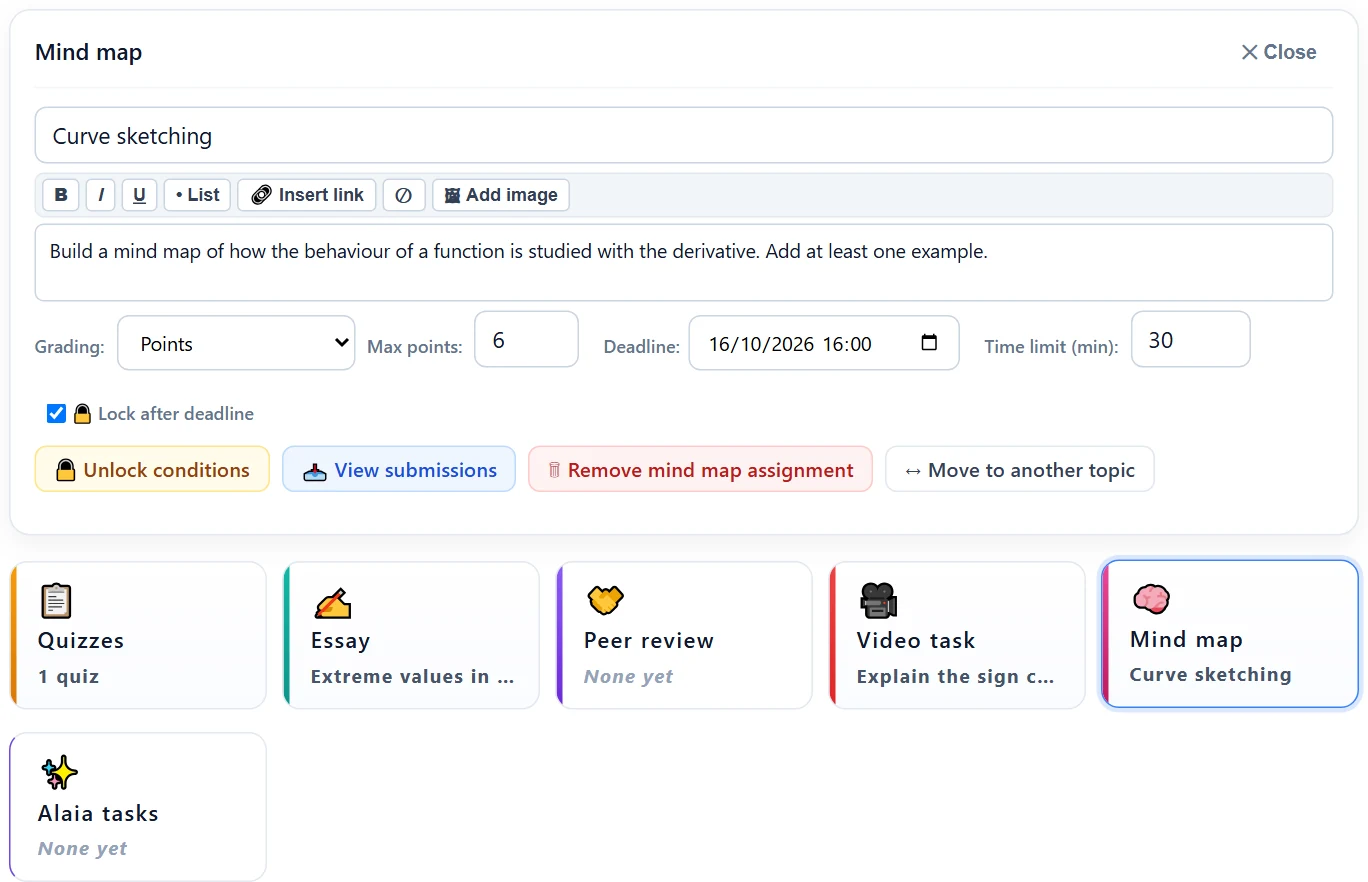The width and height of the screenshot is (1368, 882).
Task: Open the Essay card
Action: [x=411, y=635]
